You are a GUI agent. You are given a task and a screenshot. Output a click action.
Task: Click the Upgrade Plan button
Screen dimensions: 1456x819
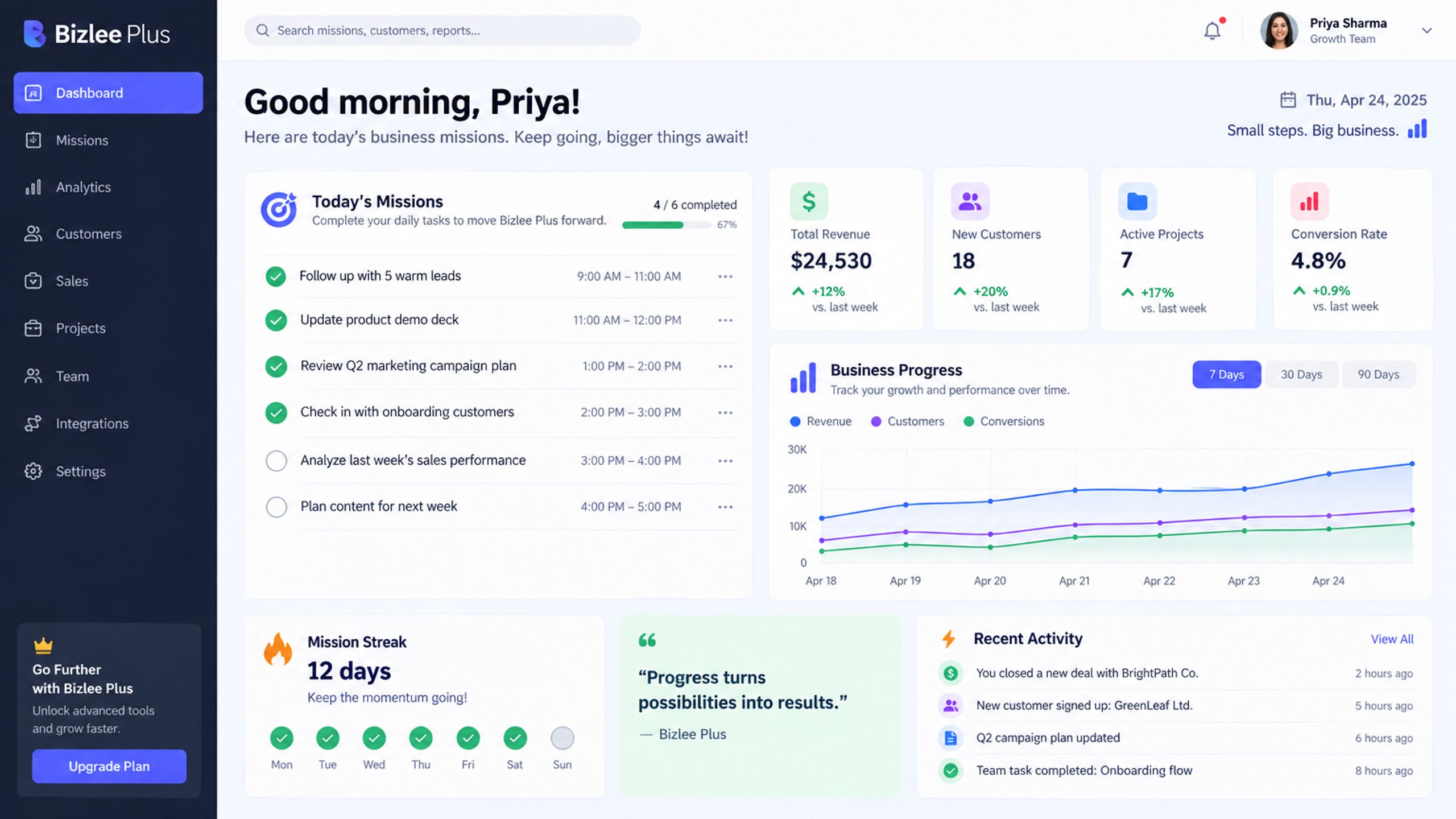click(x=109, y=766)
